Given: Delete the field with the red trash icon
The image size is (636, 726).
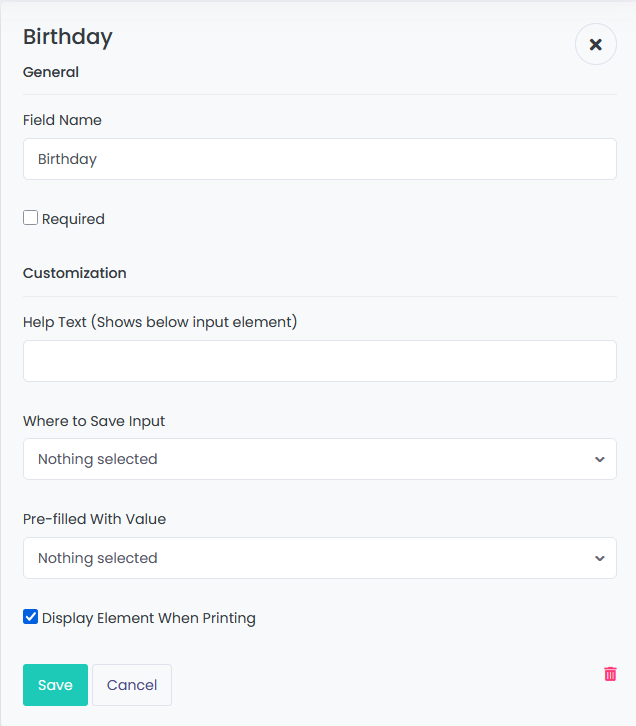Looking at the screenshot, I should (610, 674).
